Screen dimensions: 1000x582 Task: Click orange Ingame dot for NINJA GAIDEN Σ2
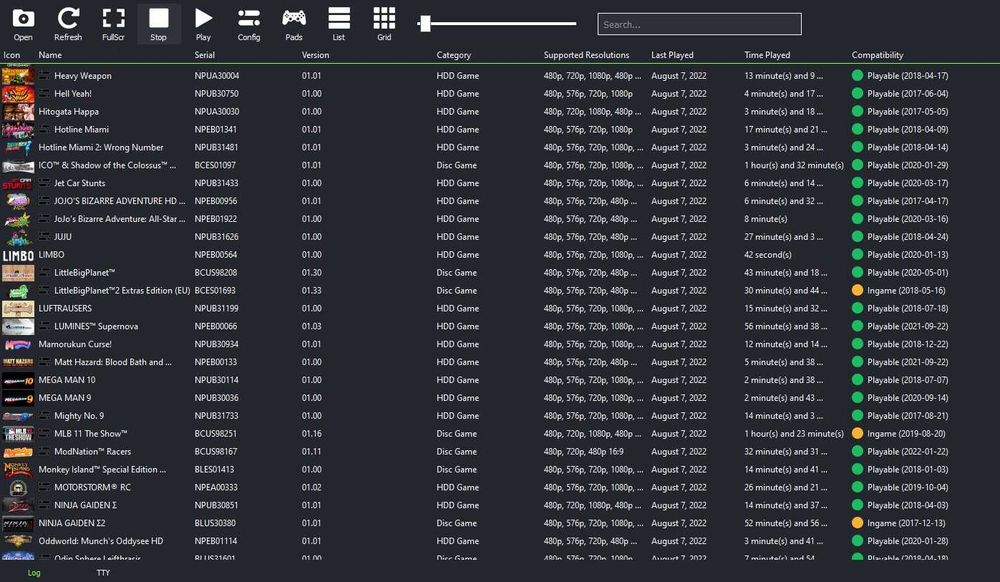[x=857, y=523]
